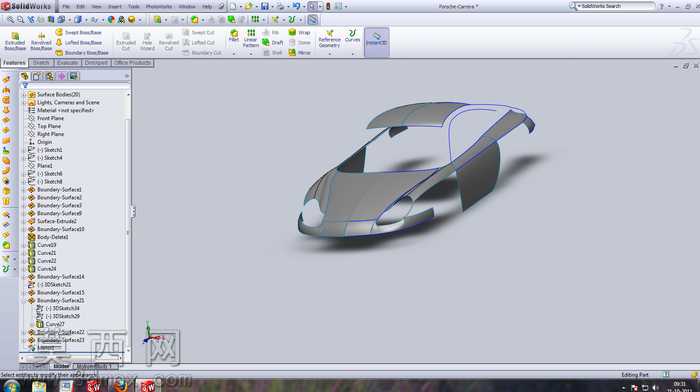
Task: Select the Linear Pattern tool
Action: click(251, 38)
